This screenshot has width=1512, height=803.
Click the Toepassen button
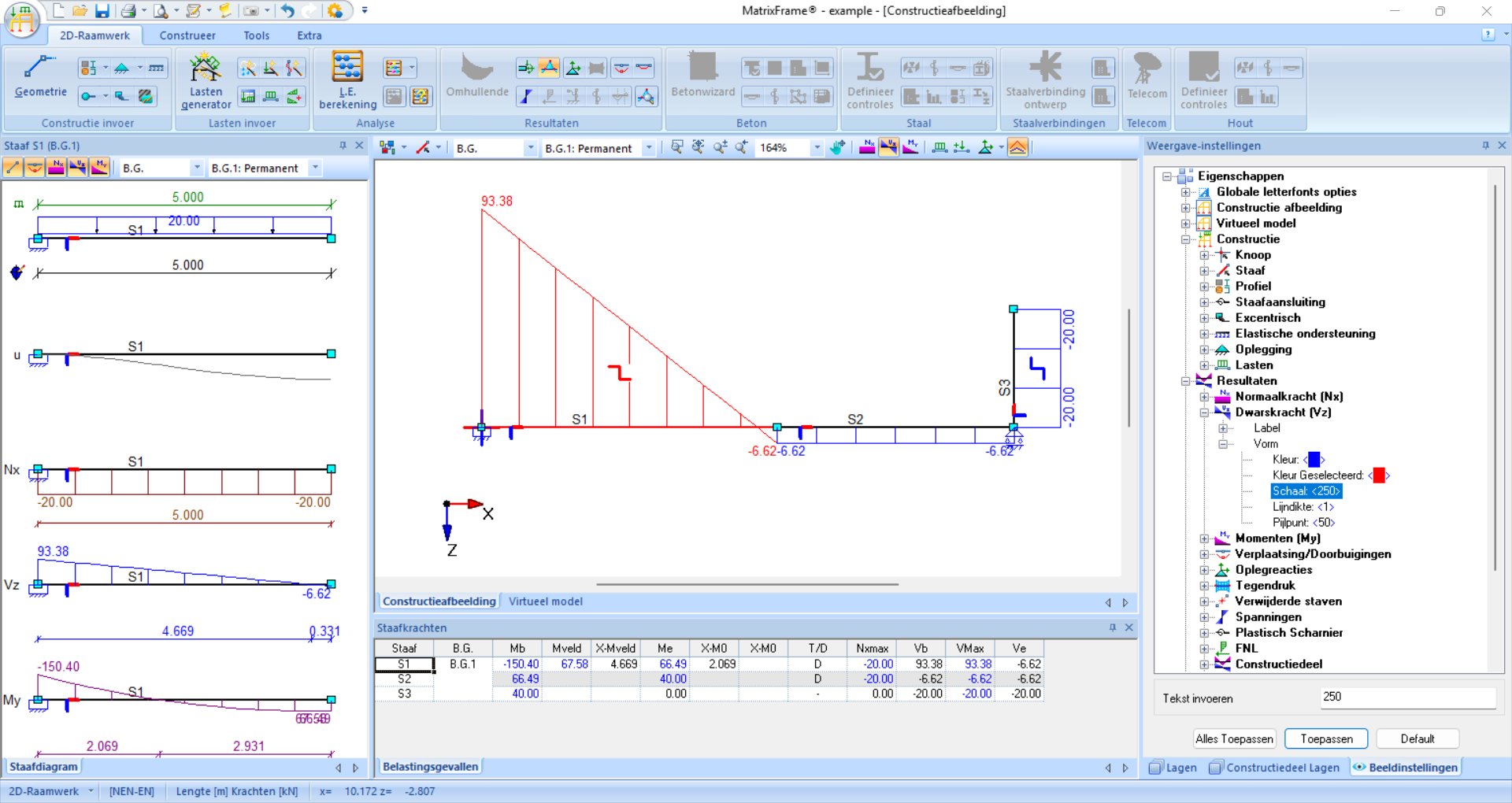(x=1326, y=738)
